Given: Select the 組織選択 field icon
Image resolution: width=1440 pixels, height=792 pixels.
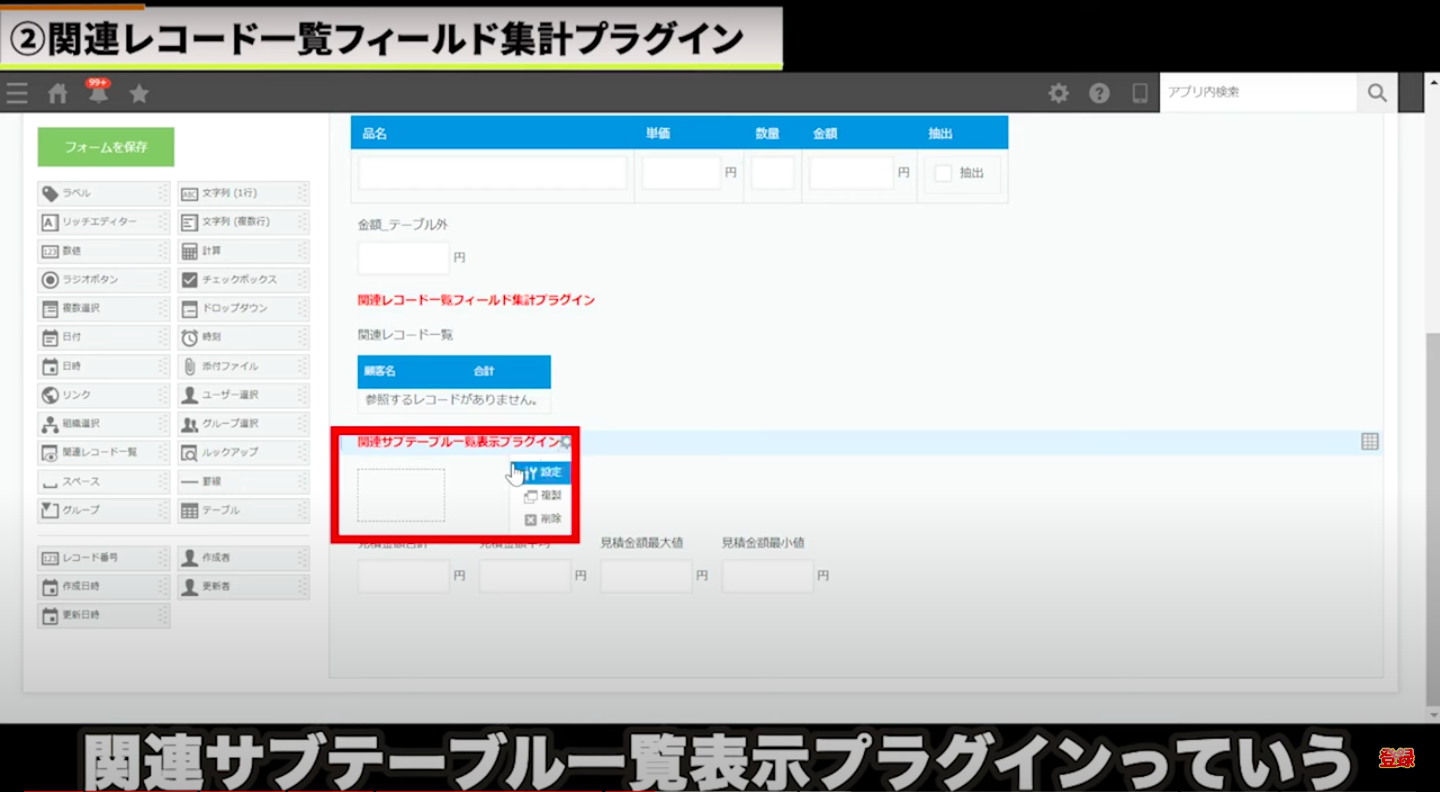Looking at the screenshot, I should click(50, 424).
